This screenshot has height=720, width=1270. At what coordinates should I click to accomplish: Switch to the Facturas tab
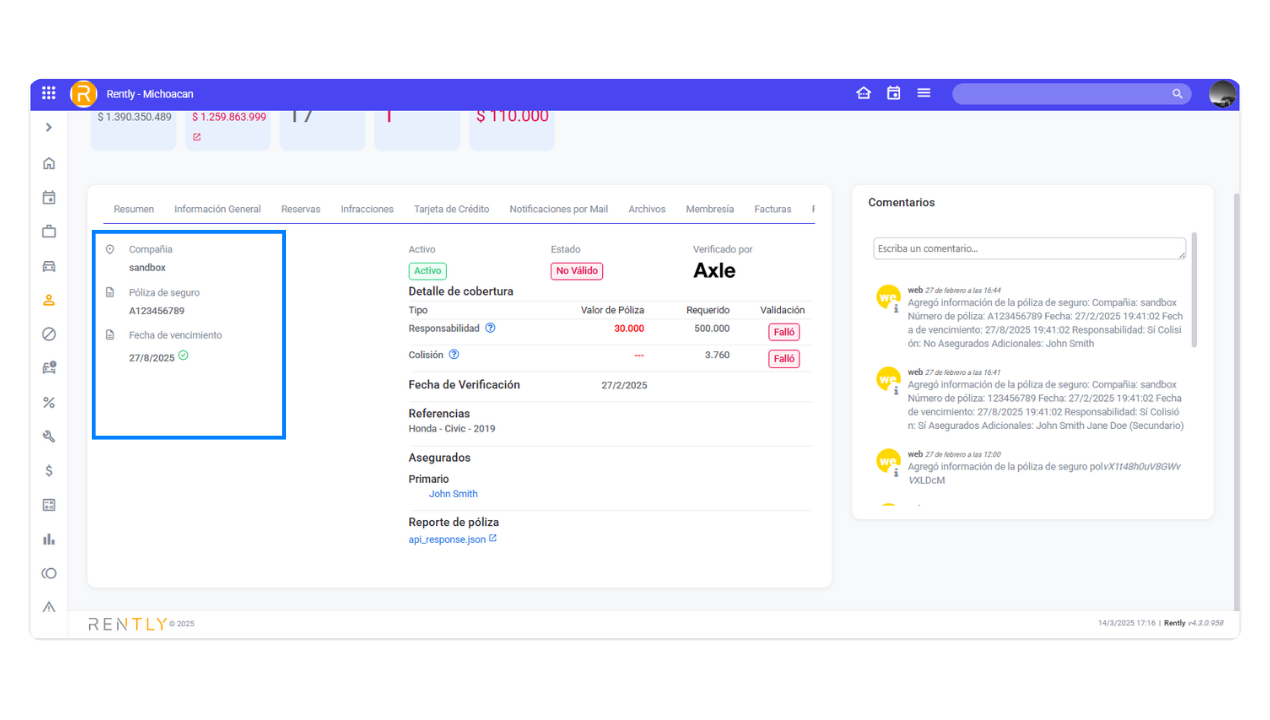click(772, 209)
